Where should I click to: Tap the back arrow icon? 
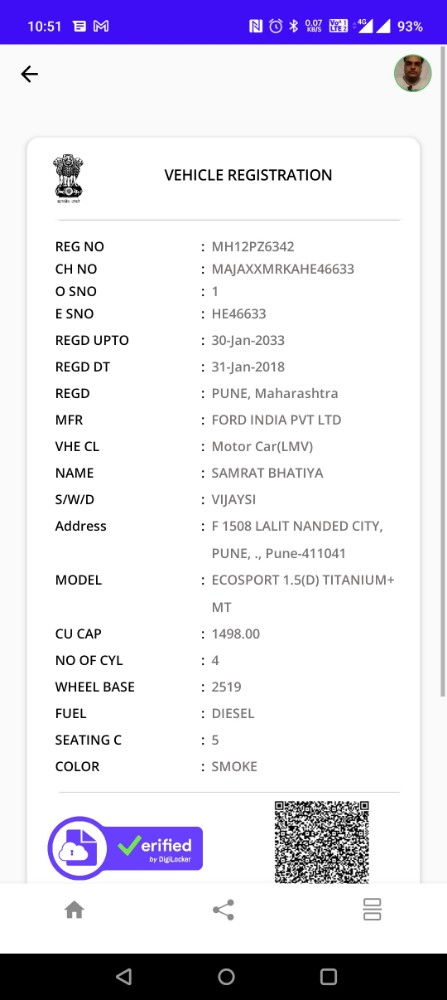[29, 75]
